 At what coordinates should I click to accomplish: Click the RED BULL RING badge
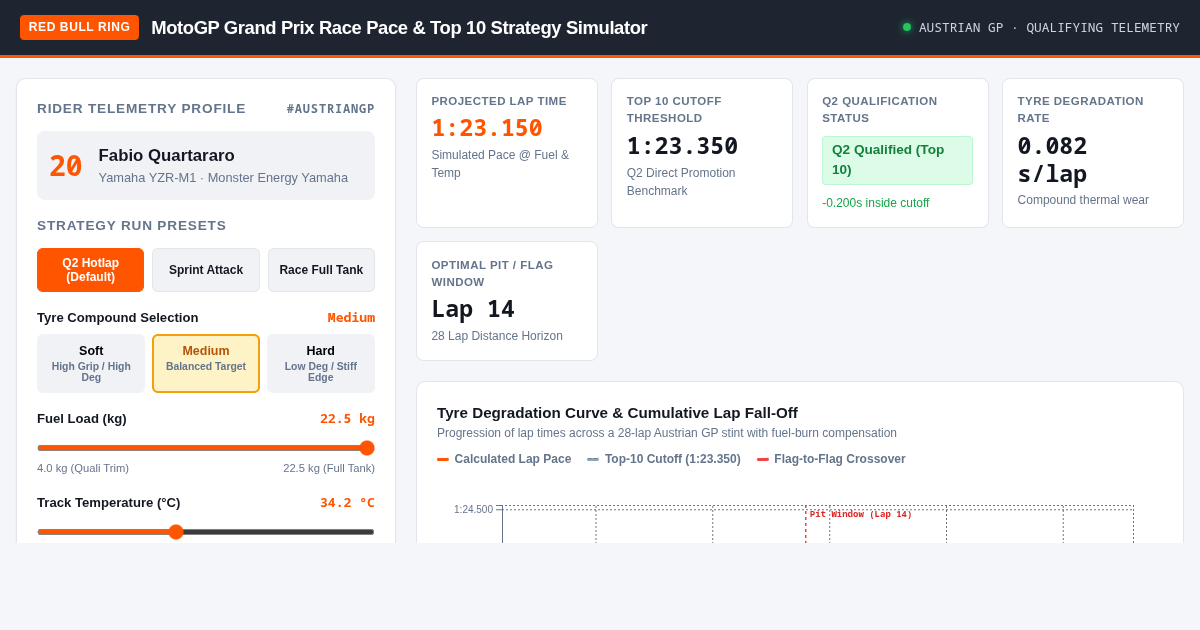[x=79, y=27]
